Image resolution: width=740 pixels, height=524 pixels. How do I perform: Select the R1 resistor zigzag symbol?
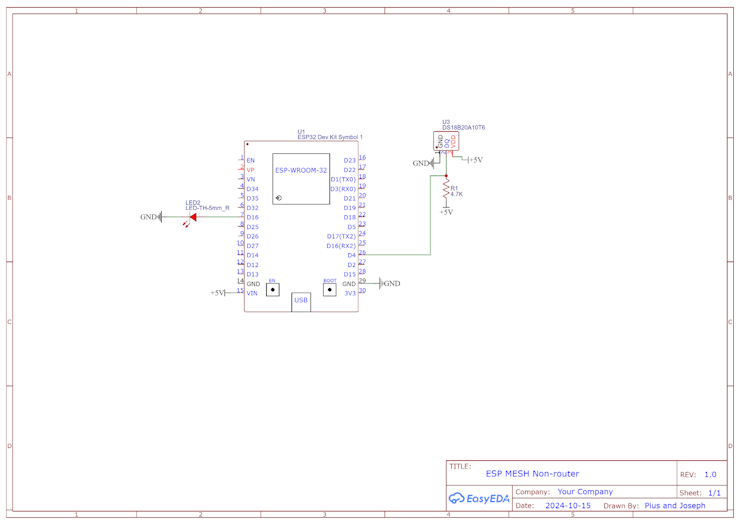(x=446, y=189)
